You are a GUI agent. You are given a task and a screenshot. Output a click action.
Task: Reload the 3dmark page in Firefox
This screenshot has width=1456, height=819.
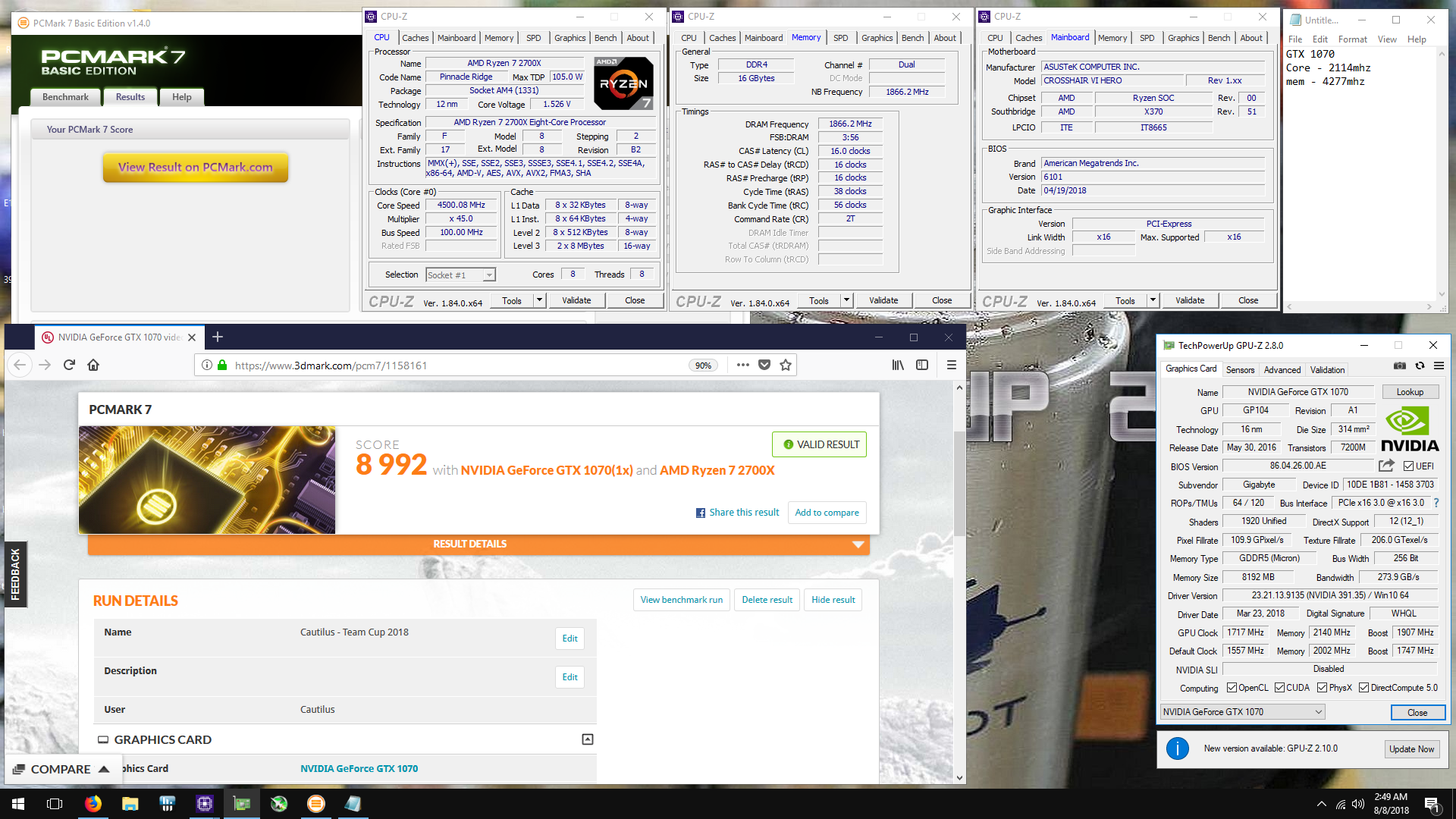tap(69, 365)
